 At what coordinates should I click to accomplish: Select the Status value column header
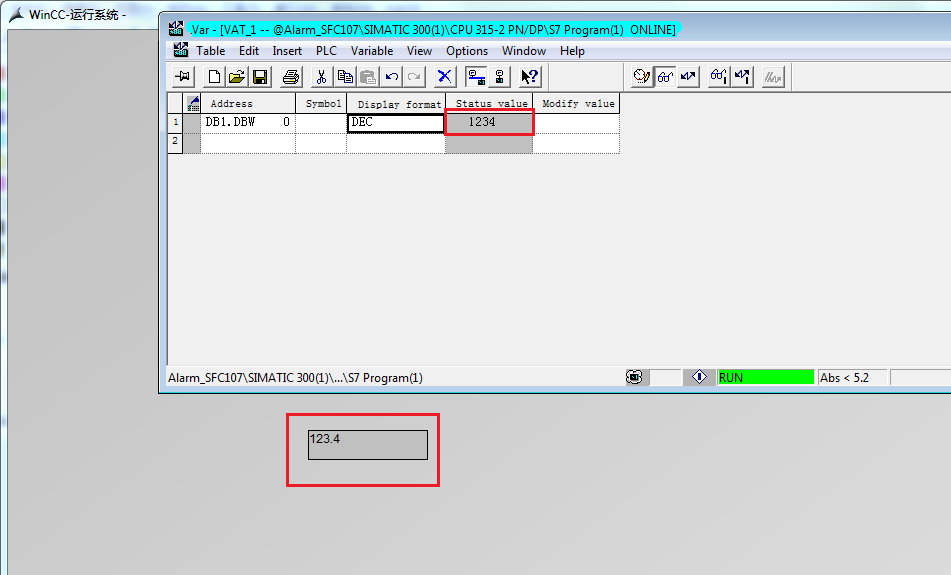pyautogui.click(x=489, y=103)
